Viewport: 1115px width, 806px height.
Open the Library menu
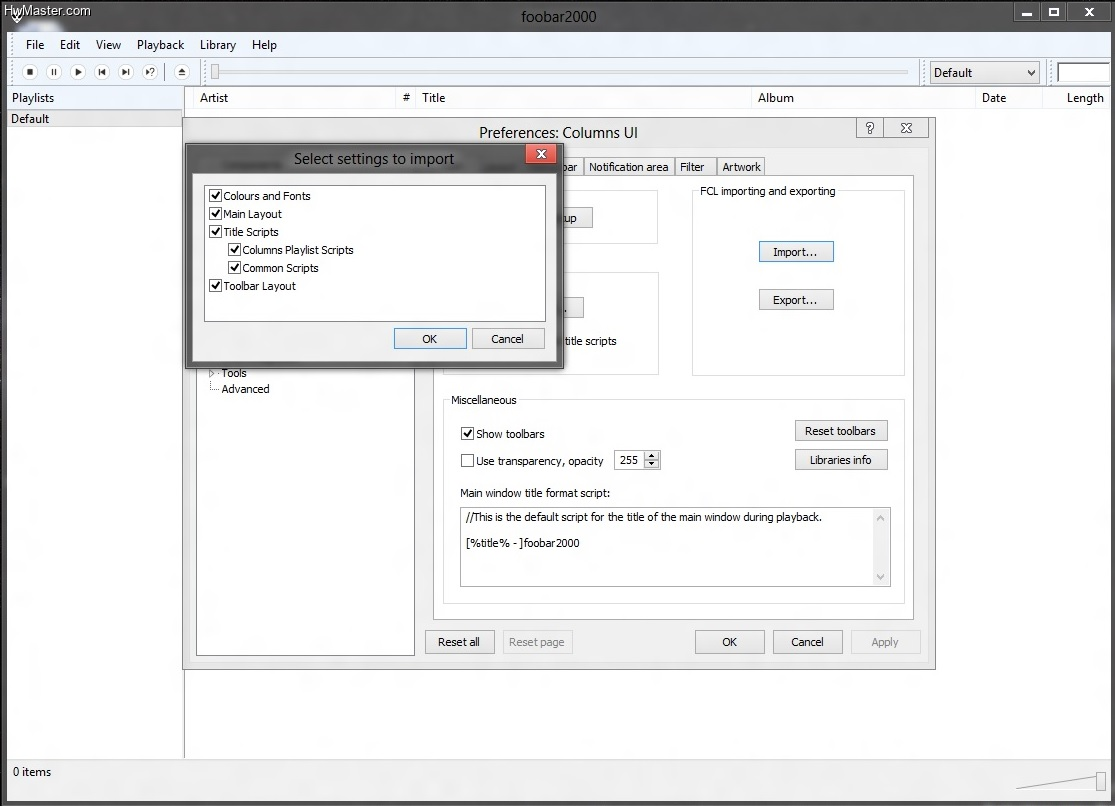click(218, 45)
